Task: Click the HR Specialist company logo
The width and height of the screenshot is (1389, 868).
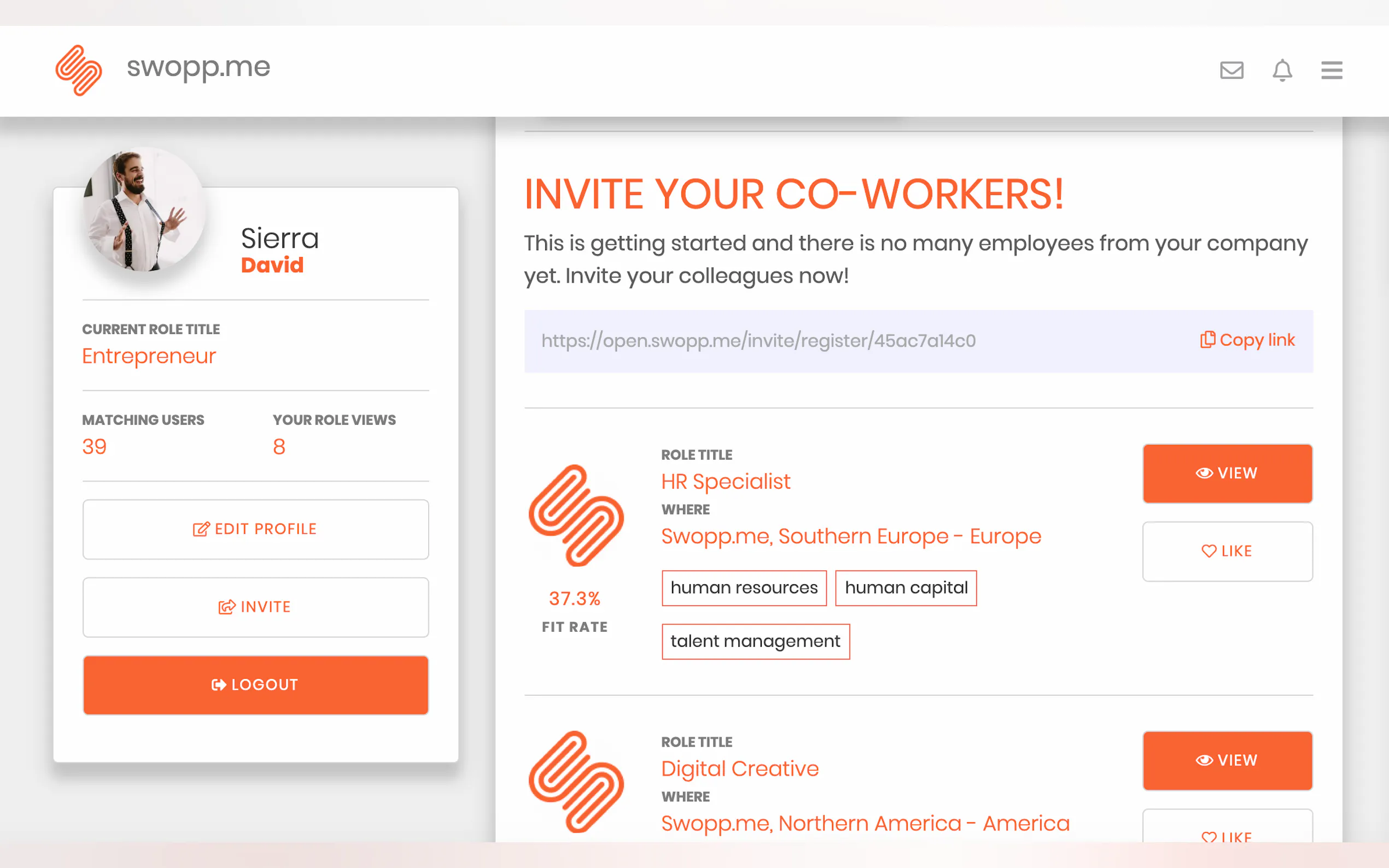Action: (x=576, y=515)
